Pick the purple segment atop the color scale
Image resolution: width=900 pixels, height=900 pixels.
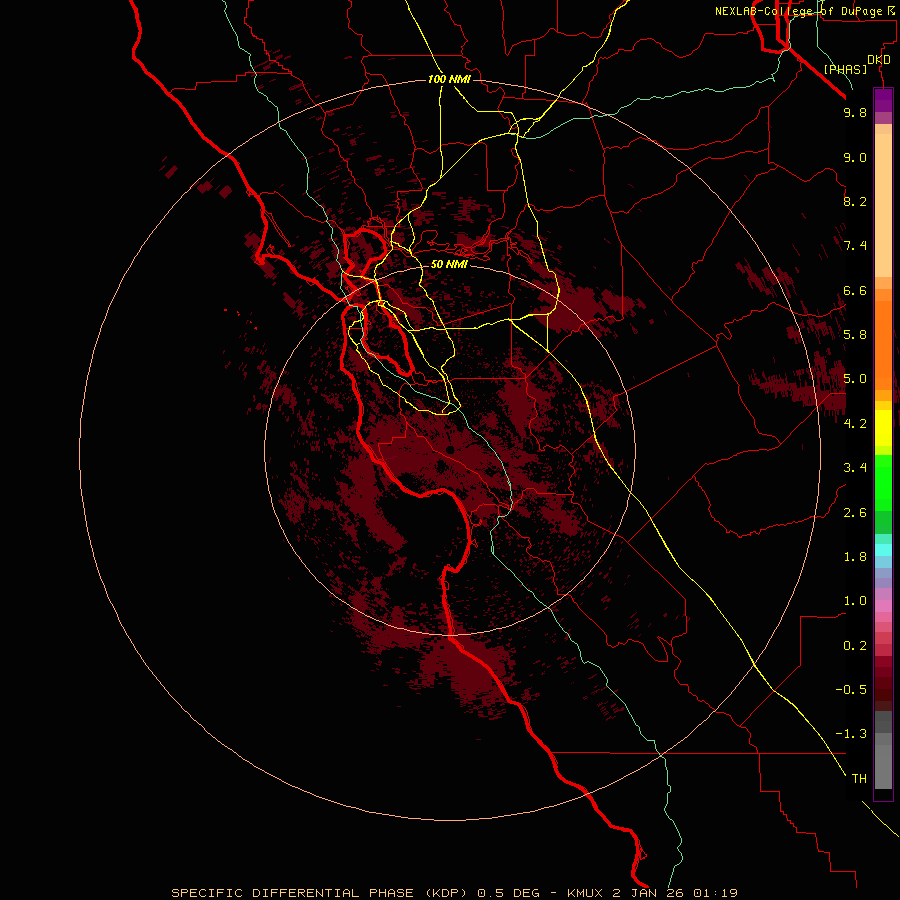coord(883,100)
